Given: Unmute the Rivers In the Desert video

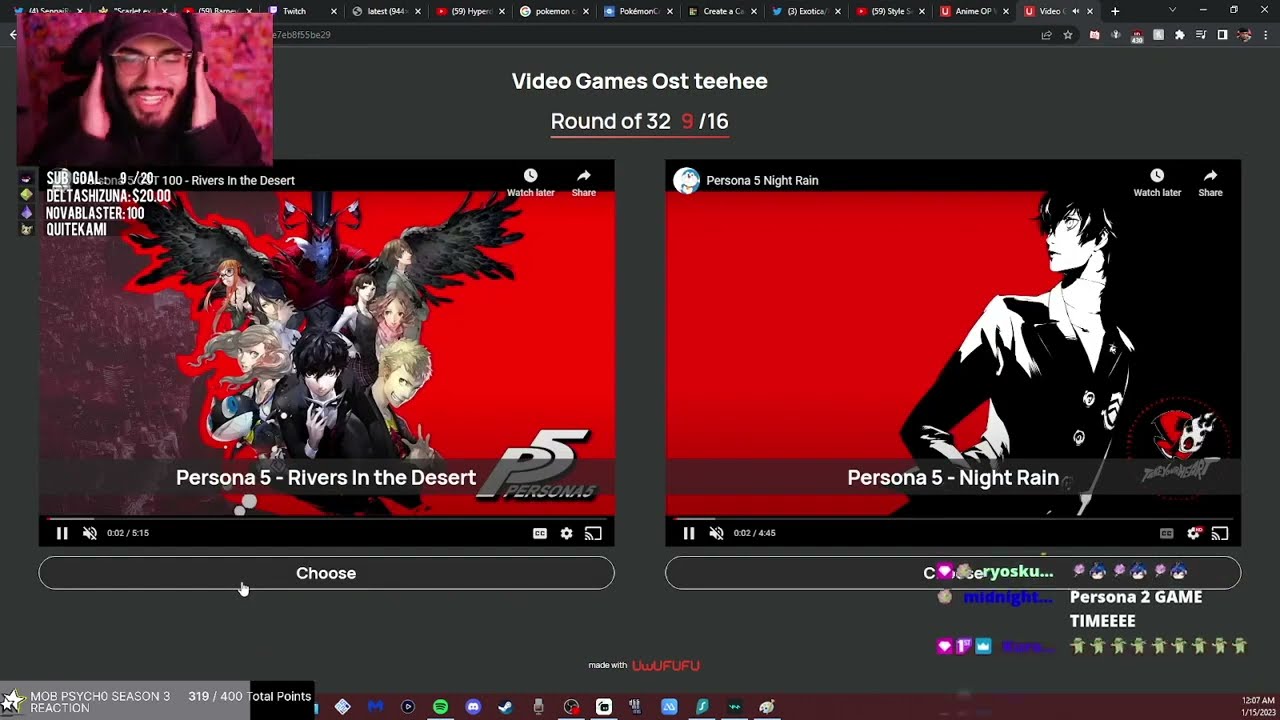Looking at the screenshot, I should (89, 533).
